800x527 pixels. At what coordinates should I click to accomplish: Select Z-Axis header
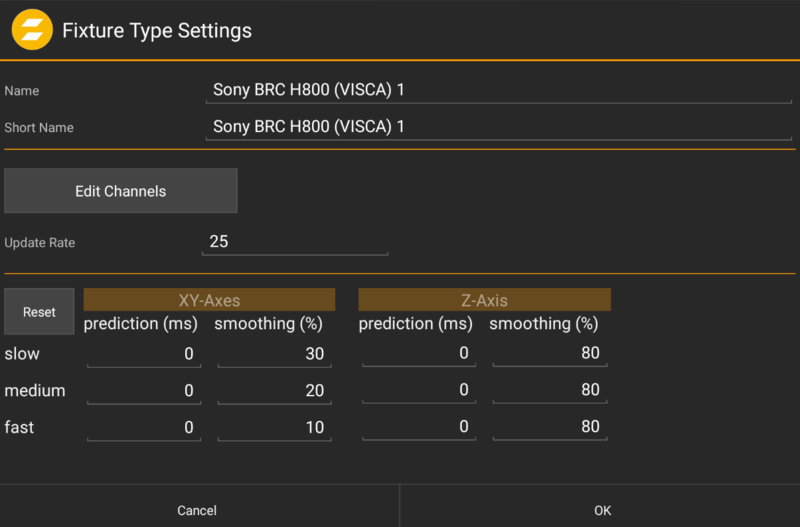pyautogui.click(x=484, y=300)
